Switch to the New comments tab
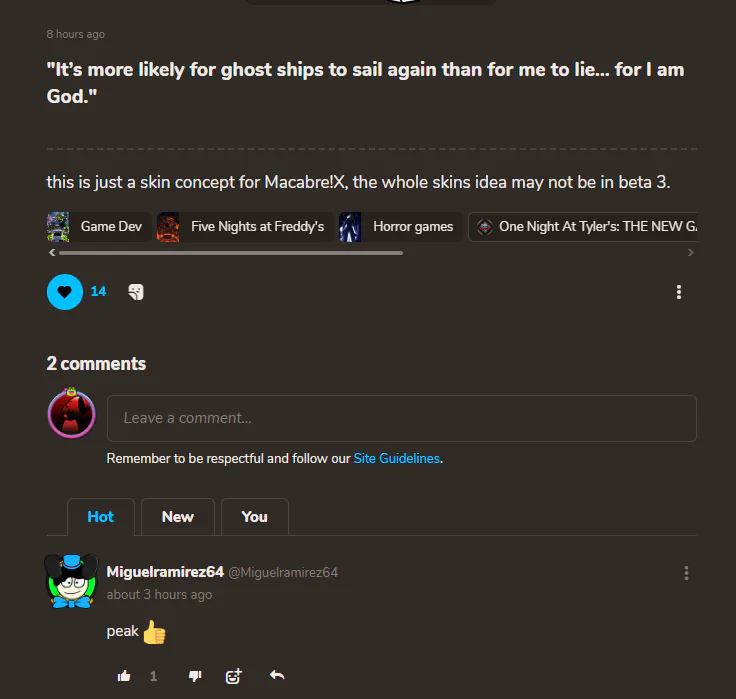 (x=177, y=516)
